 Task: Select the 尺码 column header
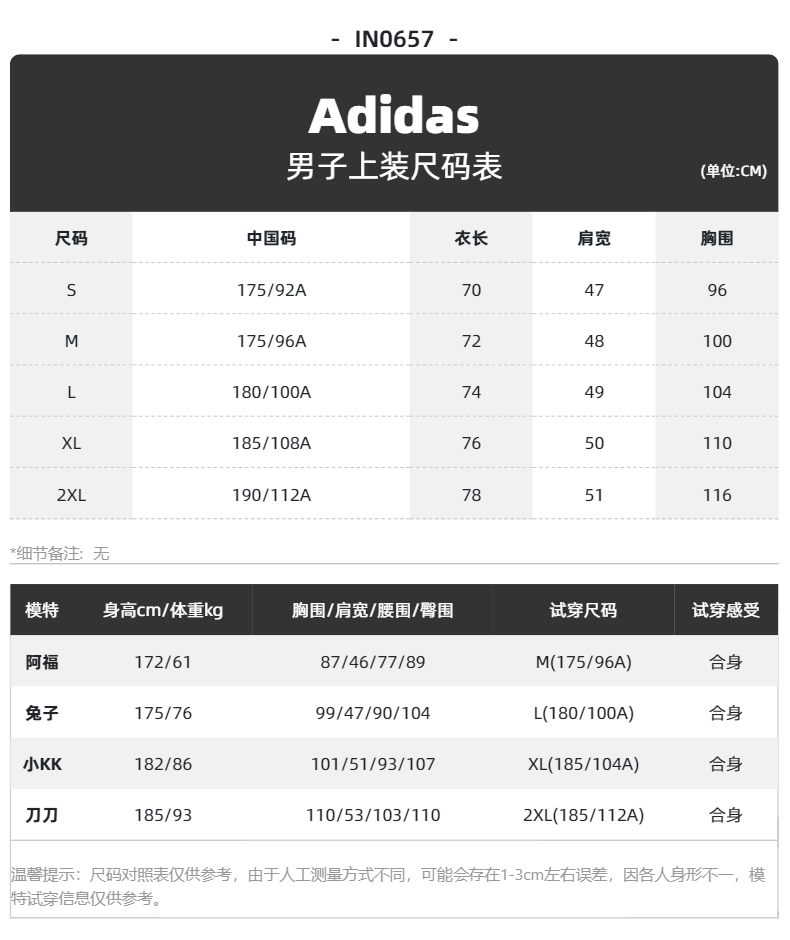[x=71, y=238]
